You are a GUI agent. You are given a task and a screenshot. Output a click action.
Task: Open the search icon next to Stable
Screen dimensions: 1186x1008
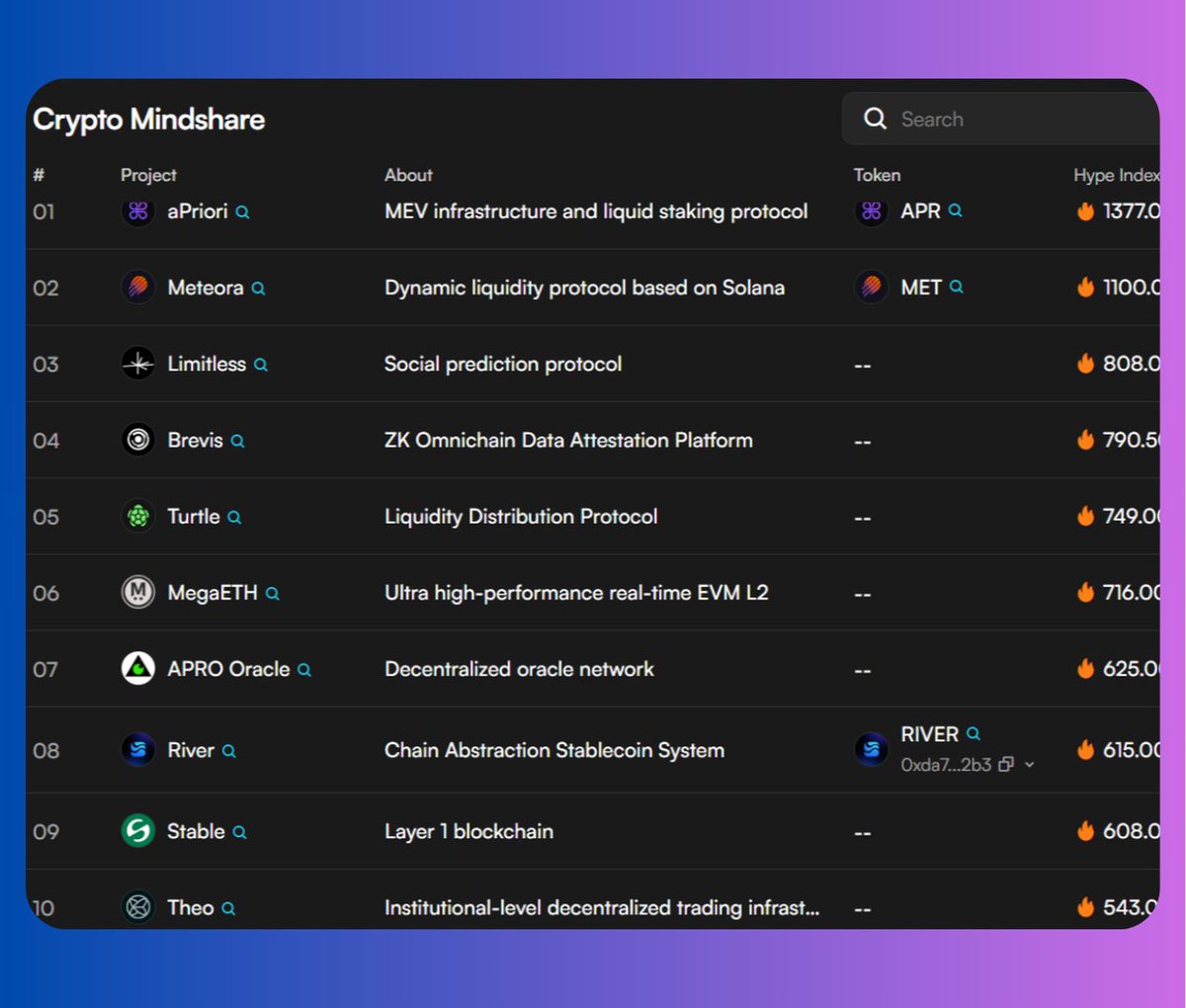[240, 832]
